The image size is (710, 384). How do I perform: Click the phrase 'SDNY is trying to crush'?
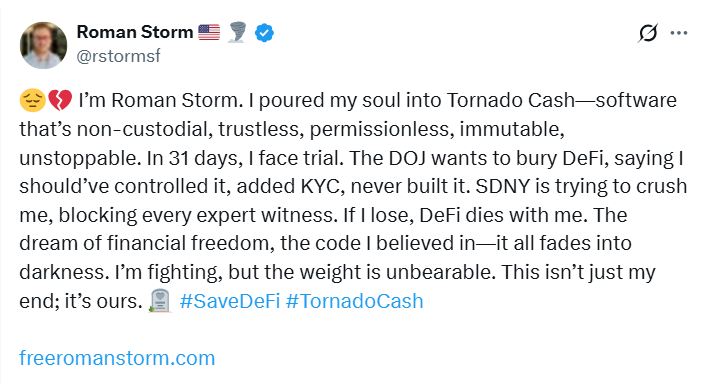581,187
